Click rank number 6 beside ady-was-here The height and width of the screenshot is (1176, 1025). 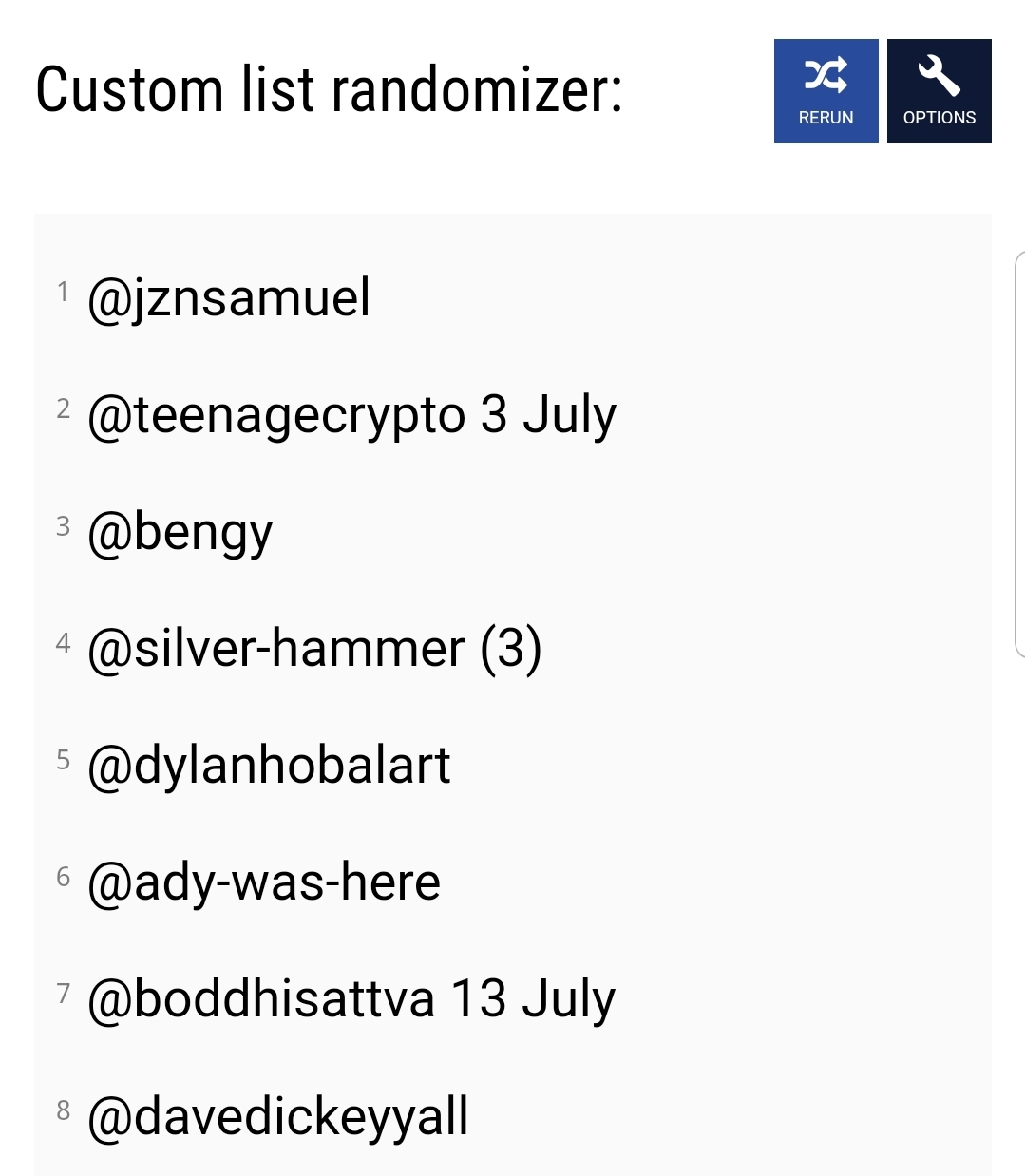tap(63, 876)
